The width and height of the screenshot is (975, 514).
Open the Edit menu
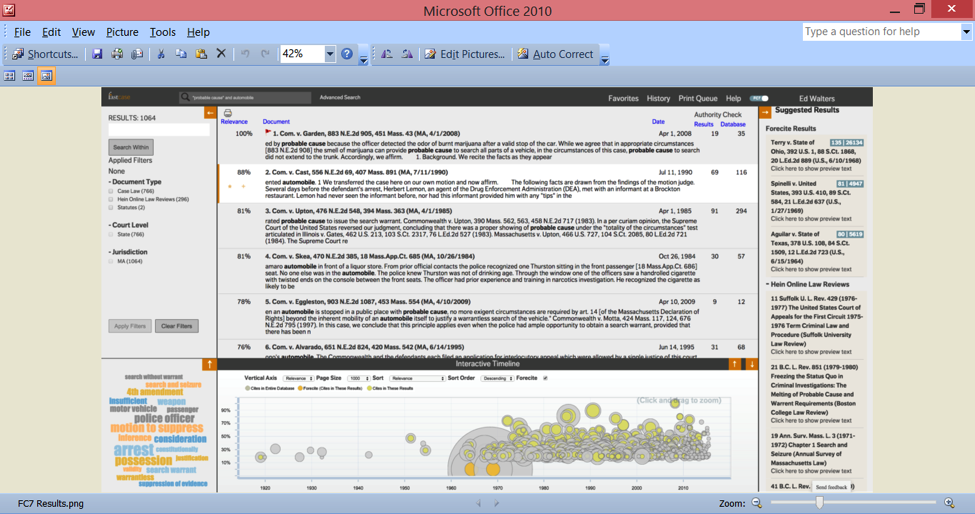coord(51,32)
